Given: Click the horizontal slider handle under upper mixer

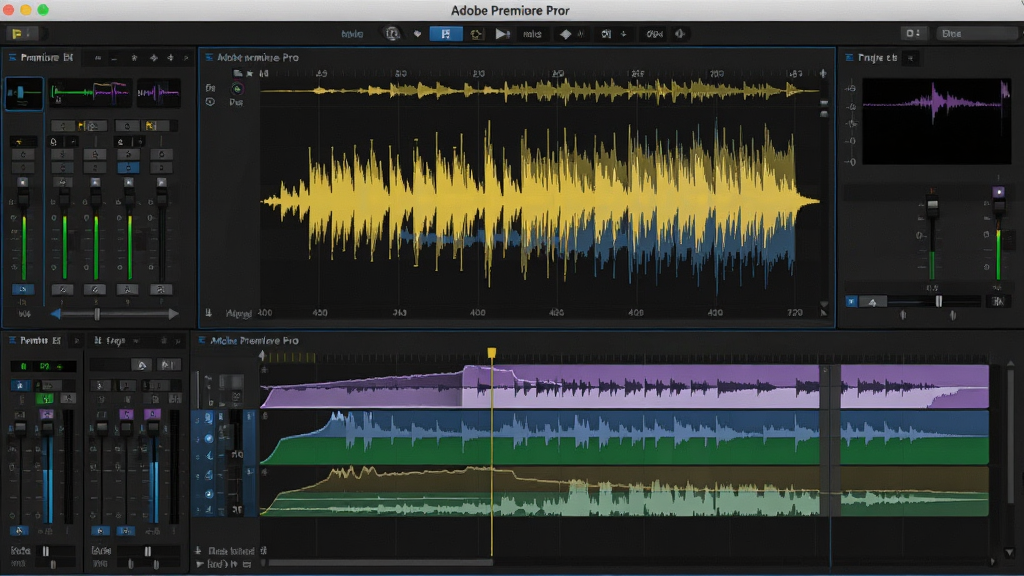Looking at the screenshot, I should [97, 314].
